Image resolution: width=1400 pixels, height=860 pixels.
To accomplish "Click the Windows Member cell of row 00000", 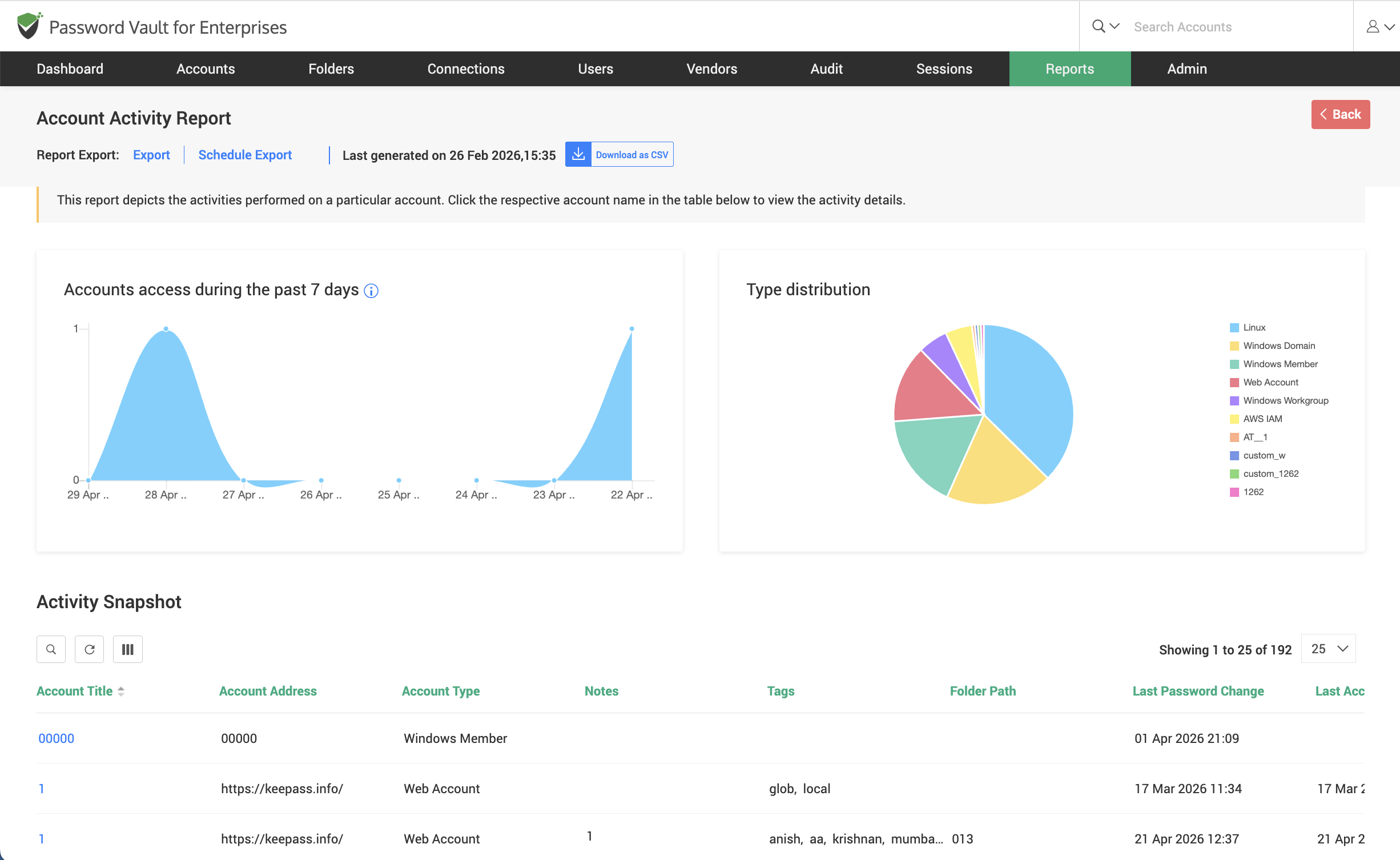I will (x=455, y=738).
